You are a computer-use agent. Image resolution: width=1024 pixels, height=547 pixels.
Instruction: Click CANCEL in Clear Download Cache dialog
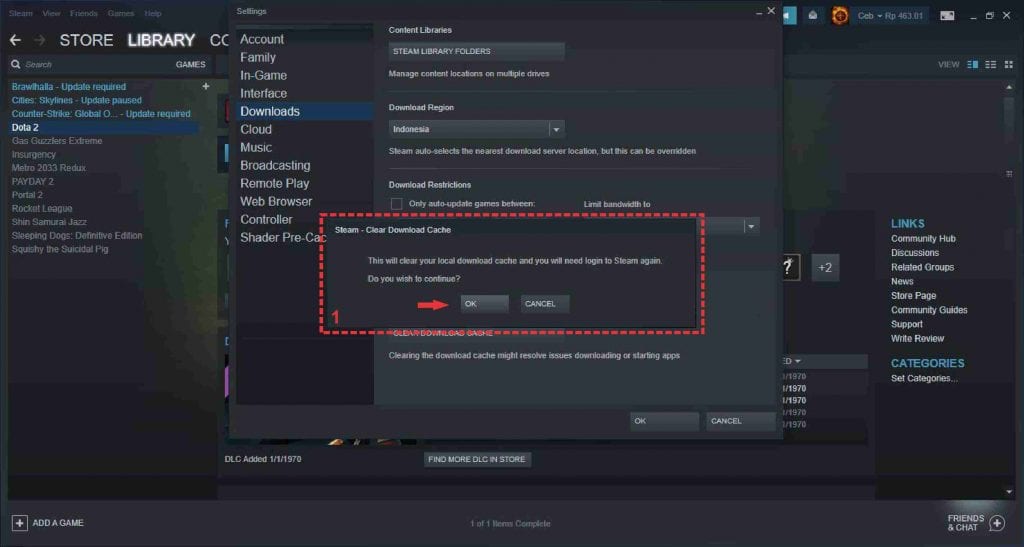pyautogui.click(x=545, y=304)
